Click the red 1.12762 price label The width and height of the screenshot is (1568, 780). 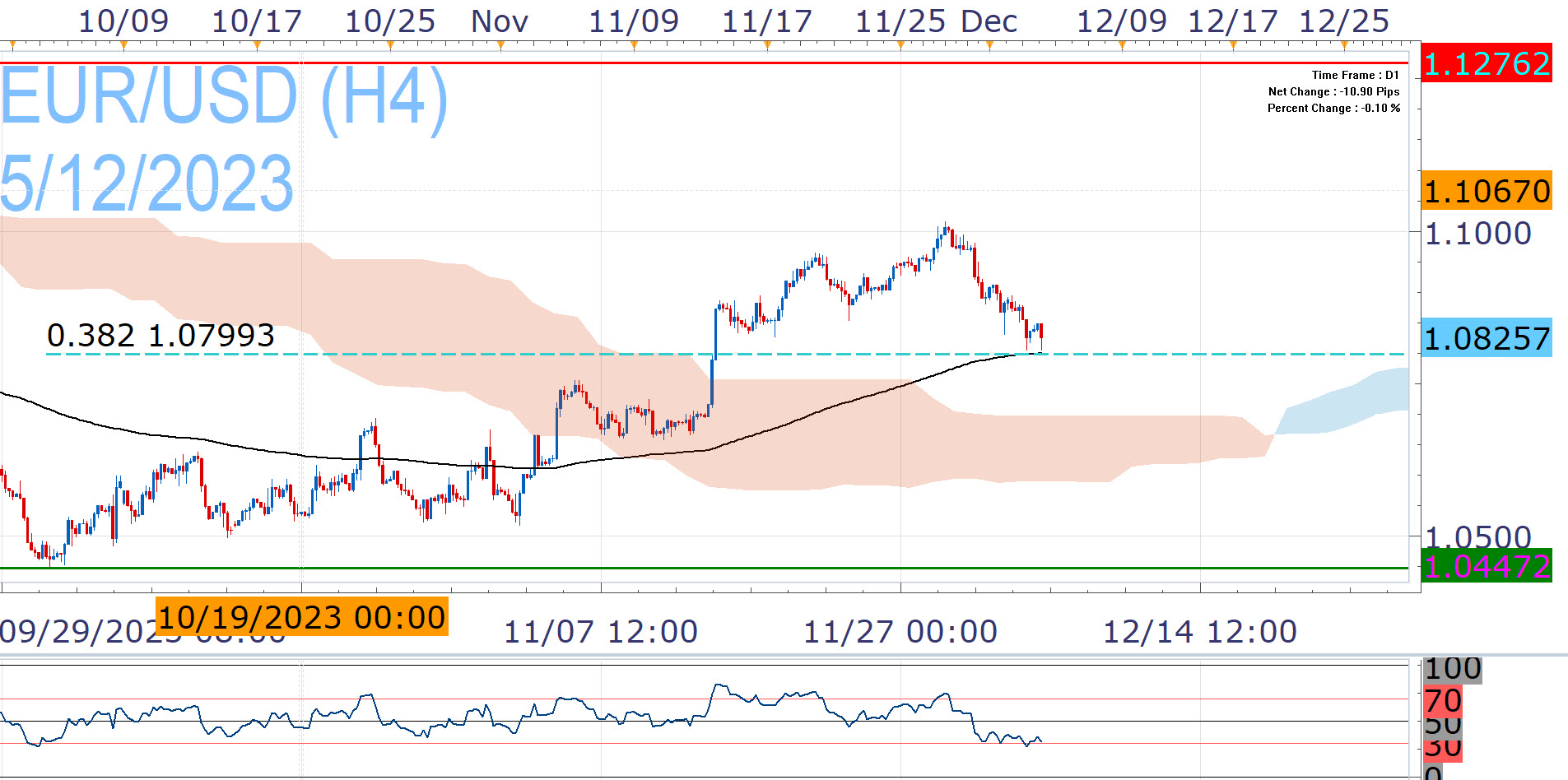pos(1486,63)
